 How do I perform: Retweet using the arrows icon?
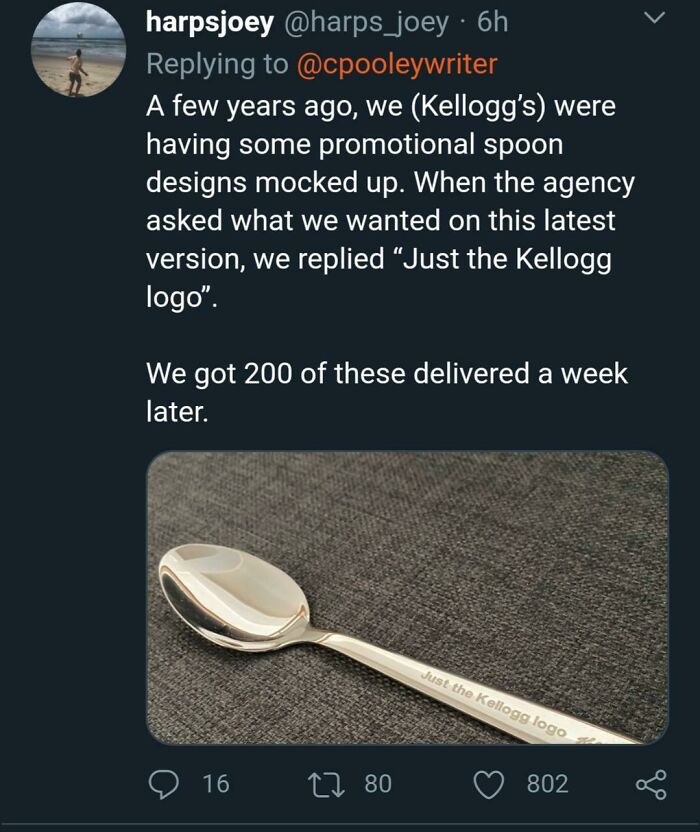coord(328,784)
